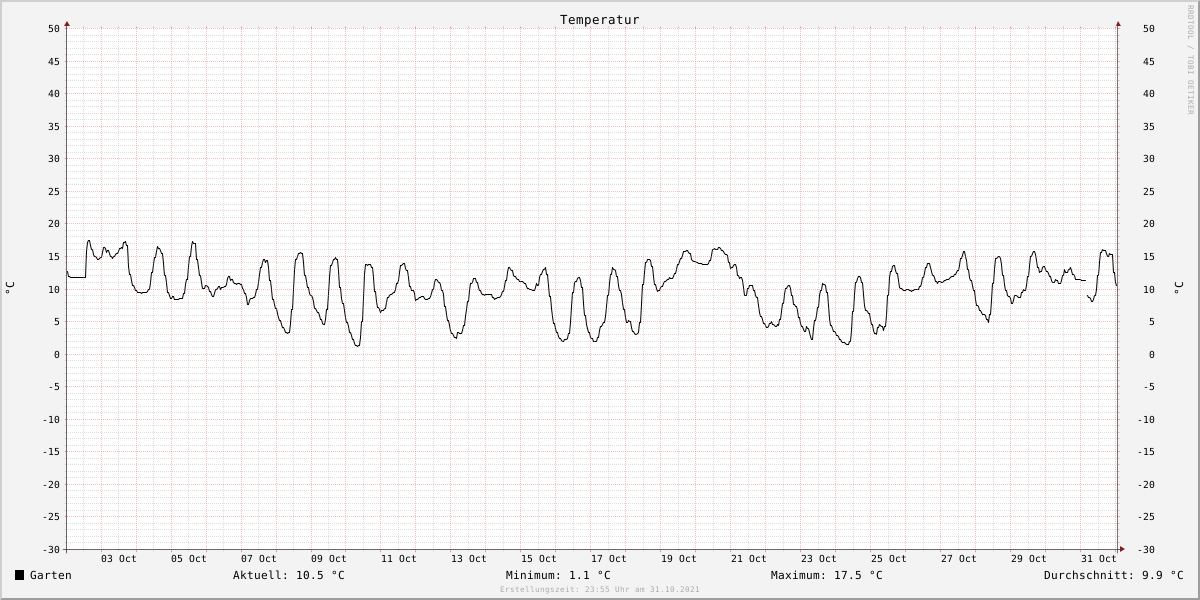The image size is (1200, 600).
Task: Click the 29 Oct date label
Action: 1029,559
